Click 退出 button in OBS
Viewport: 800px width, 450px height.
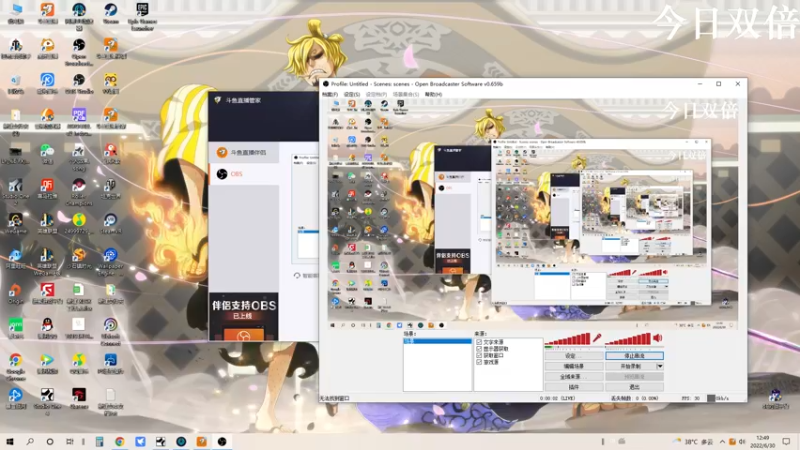pyautogui.click(x=634, y=387)
